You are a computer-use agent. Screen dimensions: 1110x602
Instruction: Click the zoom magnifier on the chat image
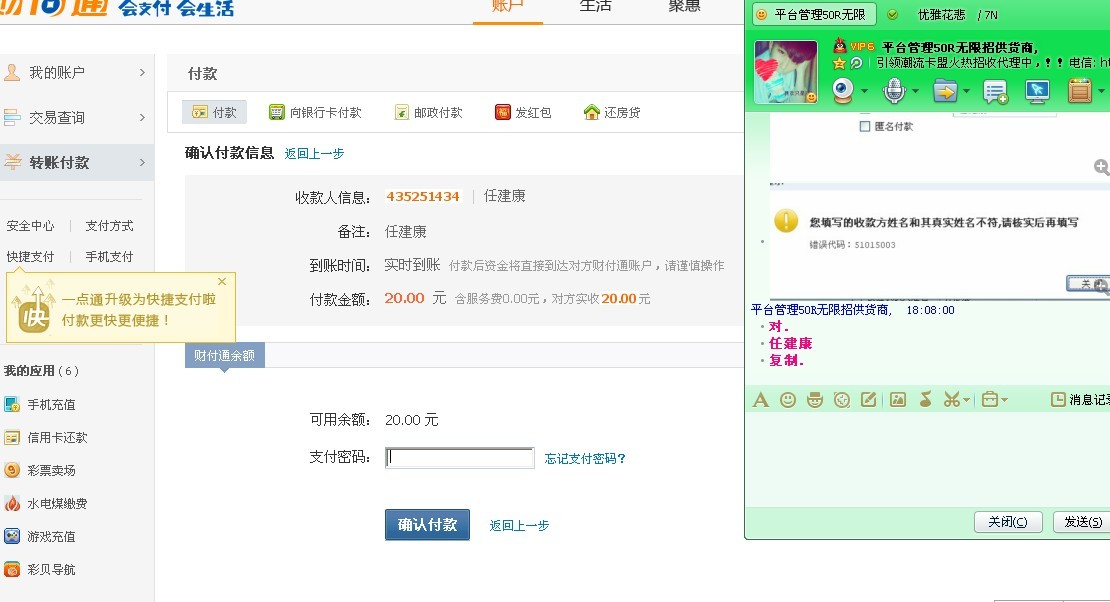tap(1102, 167)
